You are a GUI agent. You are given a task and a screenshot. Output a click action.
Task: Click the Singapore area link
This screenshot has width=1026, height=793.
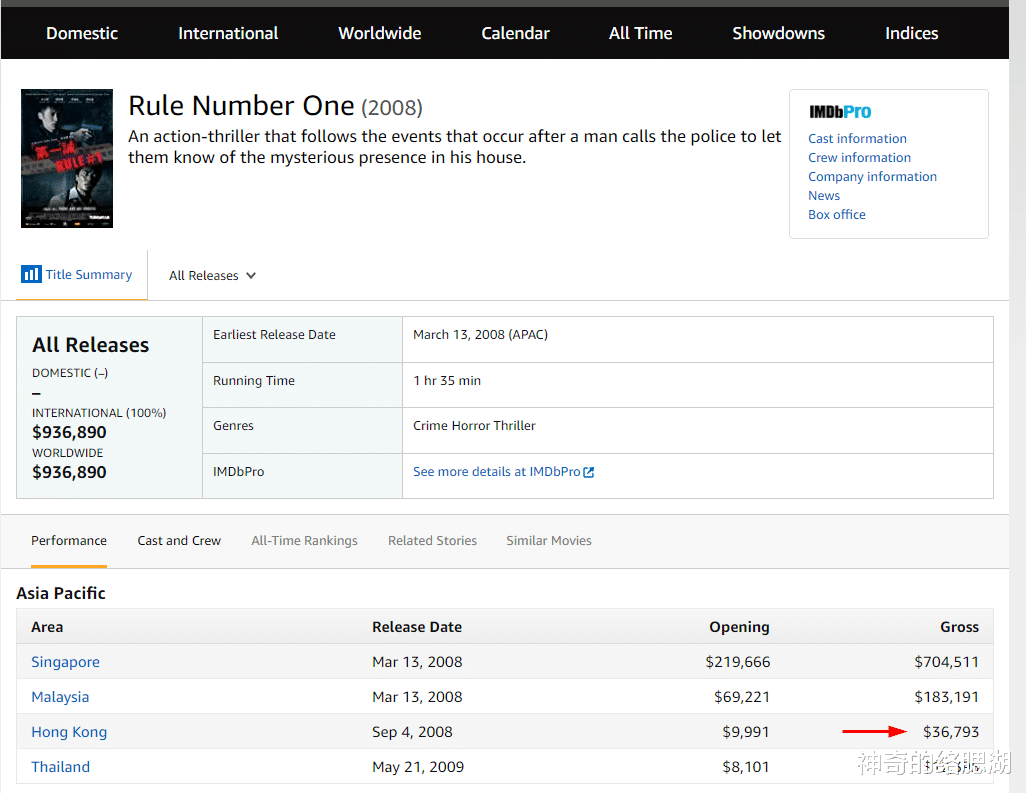[x=65, y=662]
